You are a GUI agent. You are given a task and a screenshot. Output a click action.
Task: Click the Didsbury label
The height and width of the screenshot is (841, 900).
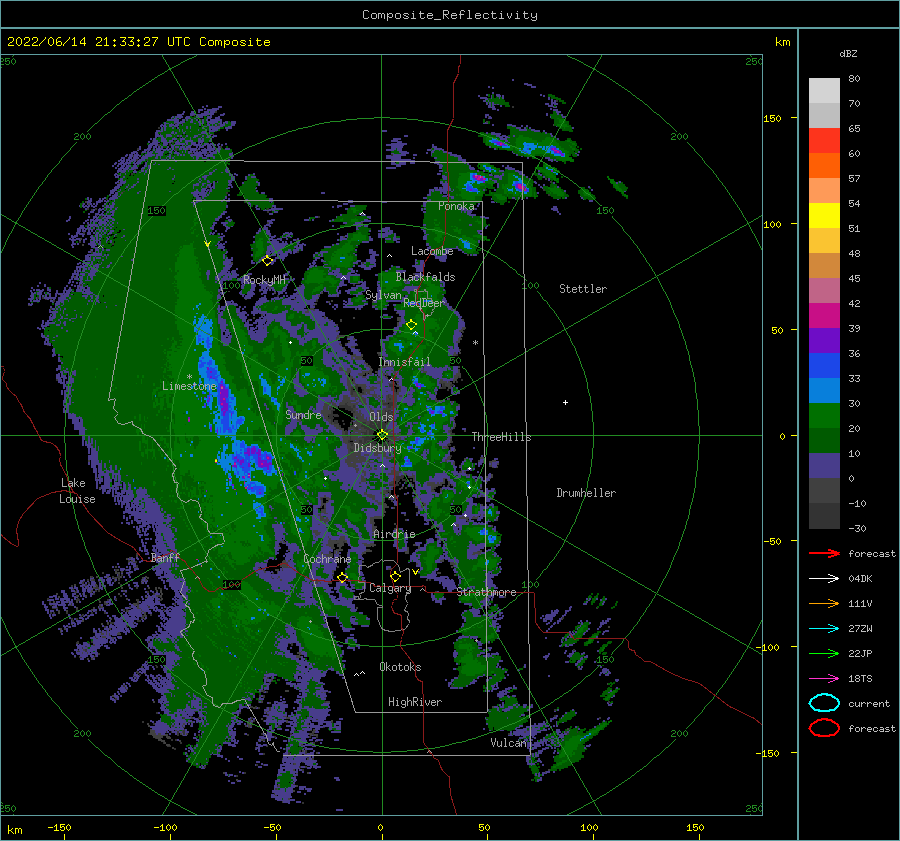pyautogui.click(x=377, y=448)
